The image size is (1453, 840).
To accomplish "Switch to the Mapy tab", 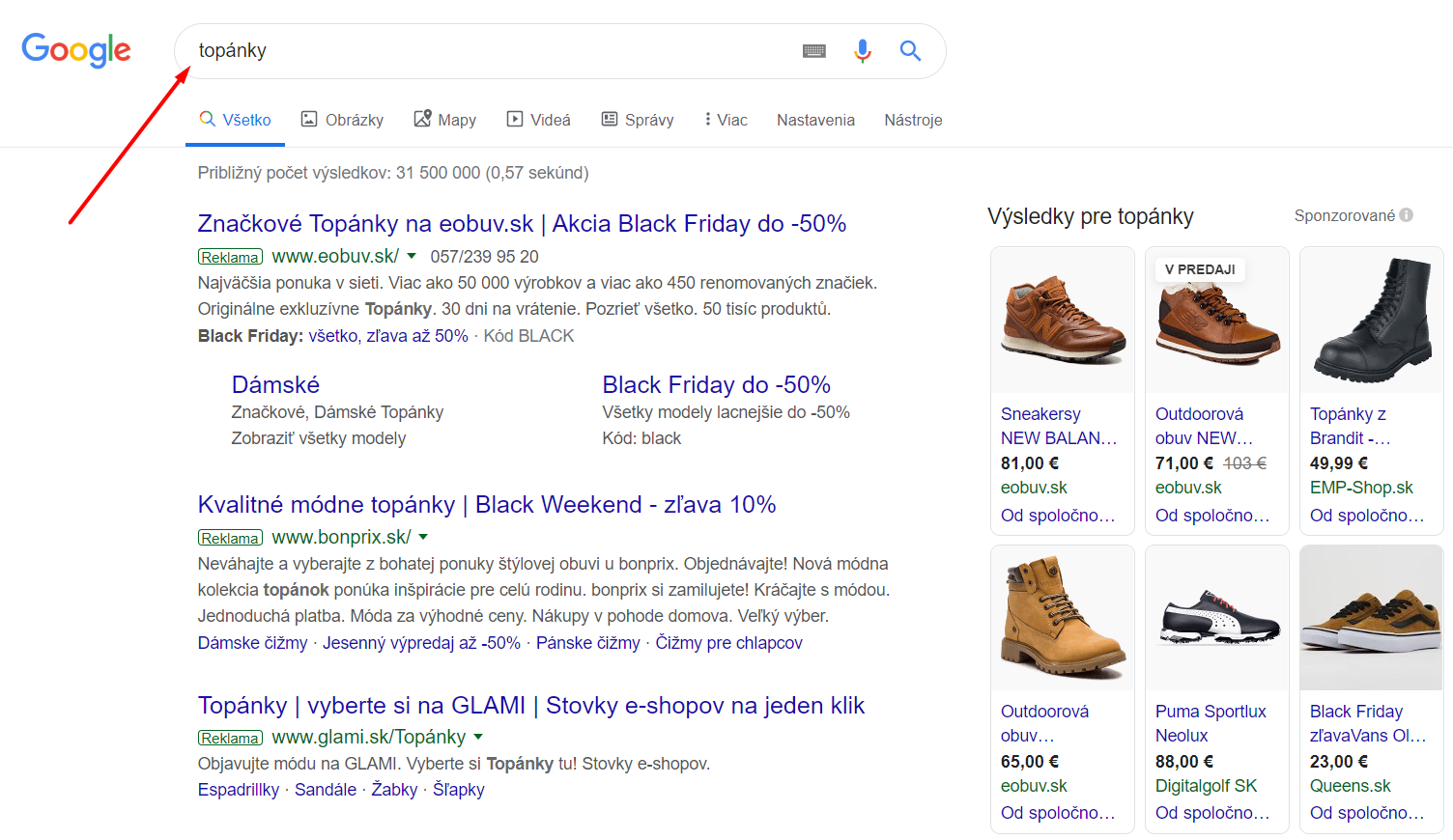I will [445, 120].
